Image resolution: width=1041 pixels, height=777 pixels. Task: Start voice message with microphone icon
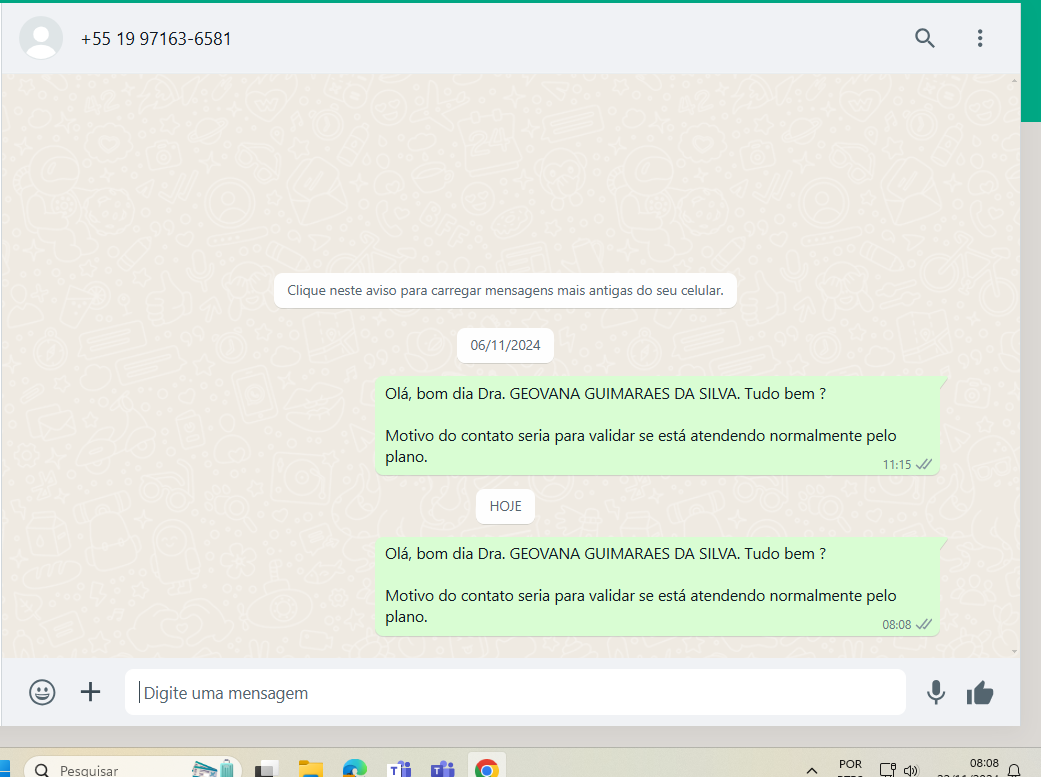point(936,692)
